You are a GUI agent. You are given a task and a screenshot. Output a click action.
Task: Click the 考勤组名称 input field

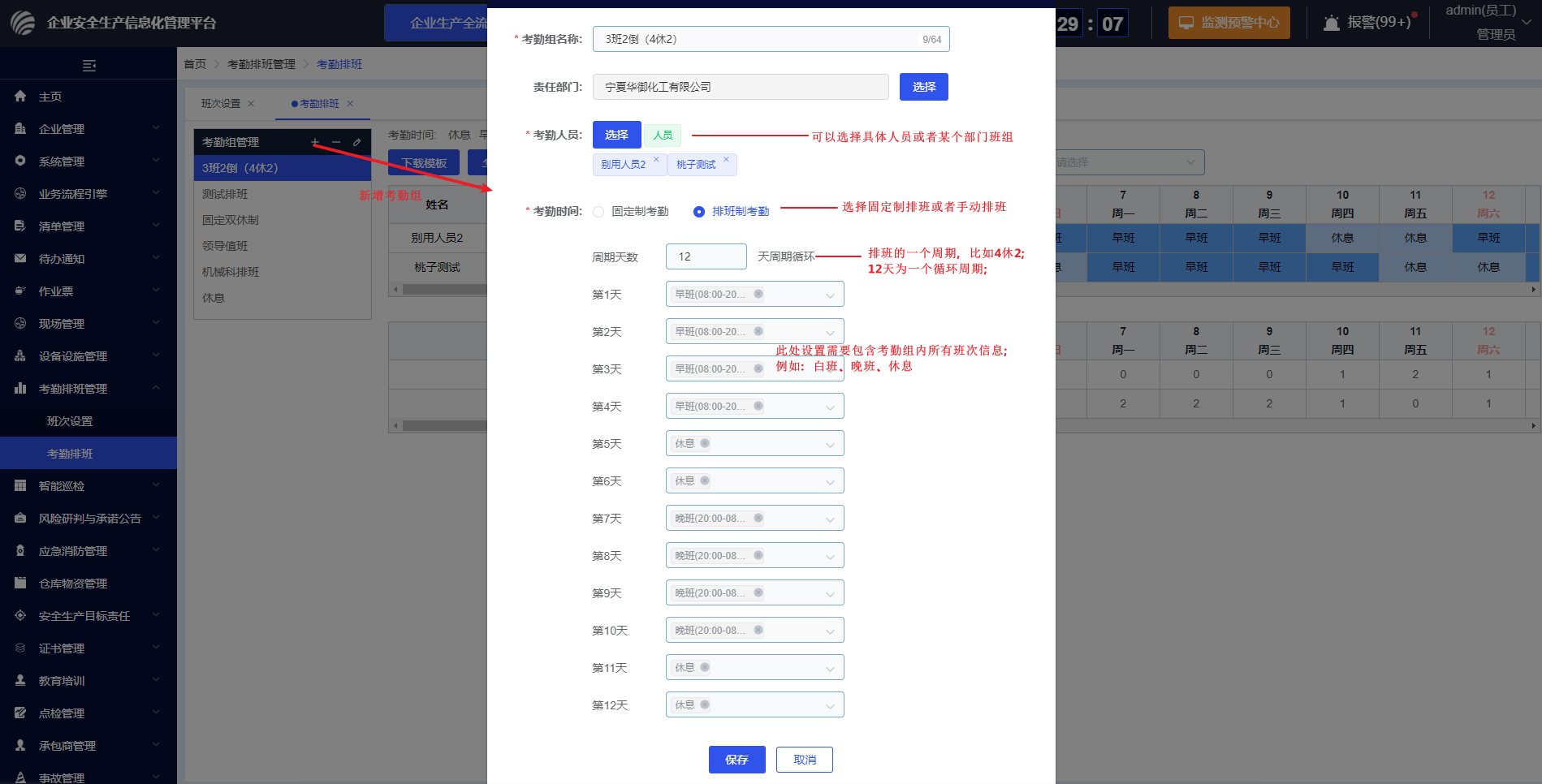pos(771,39)
